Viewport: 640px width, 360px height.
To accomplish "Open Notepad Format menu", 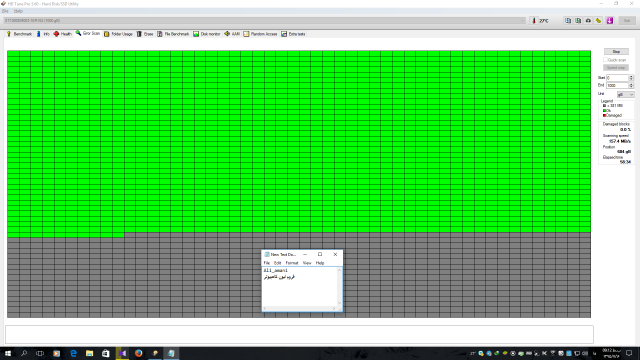I will [x=292, y=263].
